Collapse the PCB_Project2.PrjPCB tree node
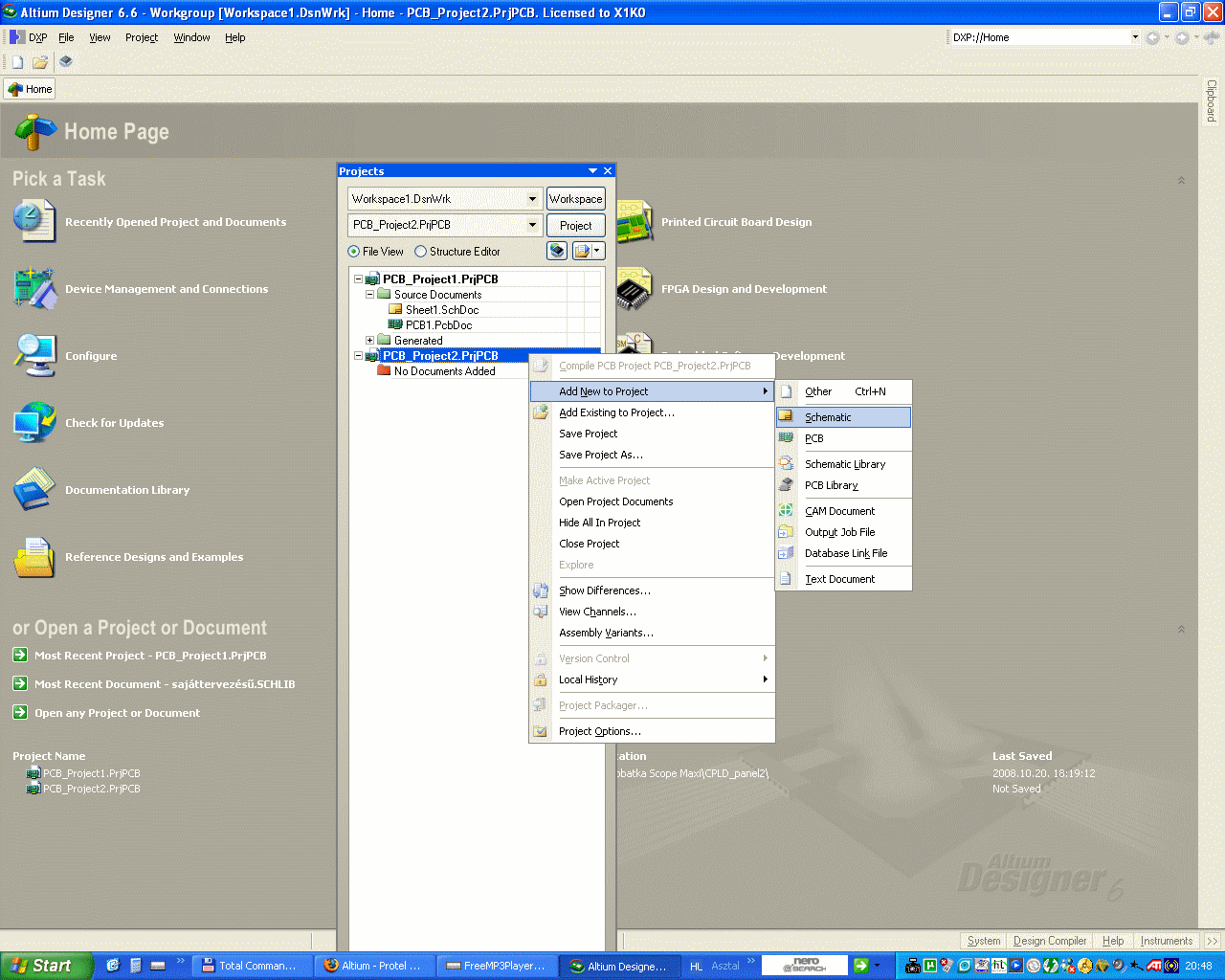The width and height of the screenshot is (1225, 980). [x=359, y=356]
